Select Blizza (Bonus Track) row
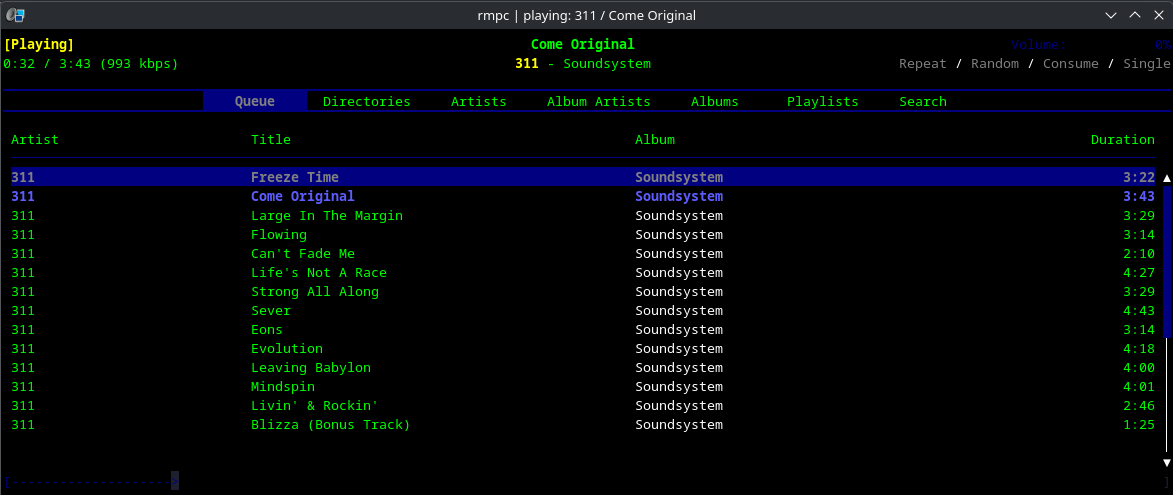The height and width of the screenshot is (495, 1173). [583, 425]
